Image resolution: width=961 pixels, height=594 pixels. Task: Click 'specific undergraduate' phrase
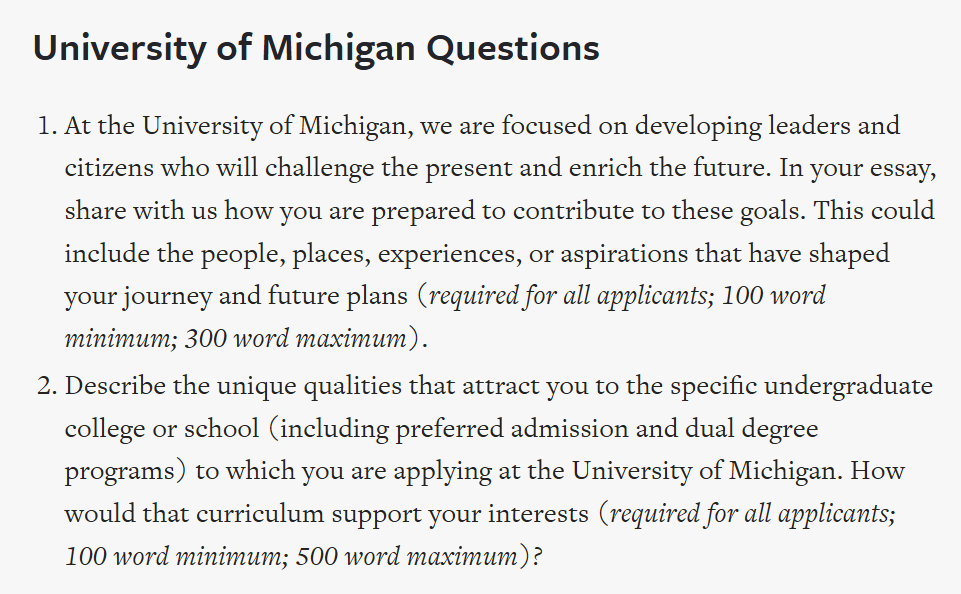pyautogui.click(x=801, y=387)
